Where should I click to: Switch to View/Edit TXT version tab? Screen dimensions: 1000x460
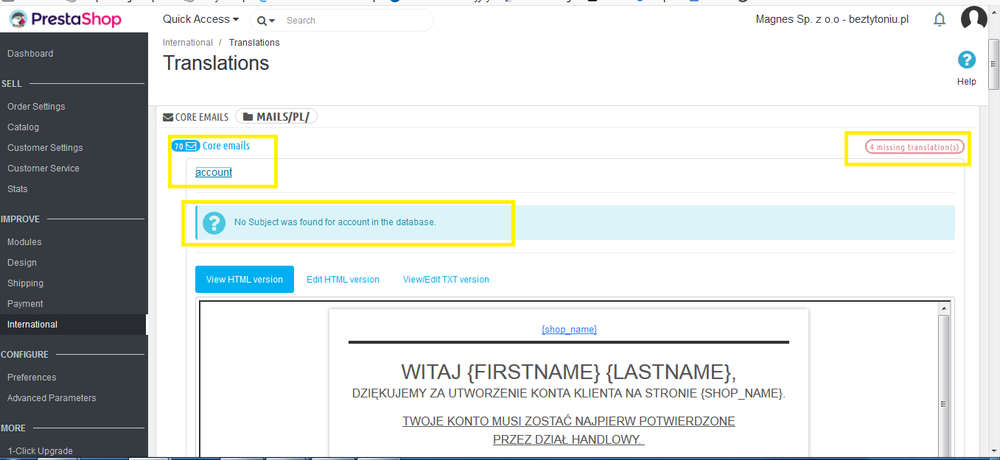tap(446, 279)
